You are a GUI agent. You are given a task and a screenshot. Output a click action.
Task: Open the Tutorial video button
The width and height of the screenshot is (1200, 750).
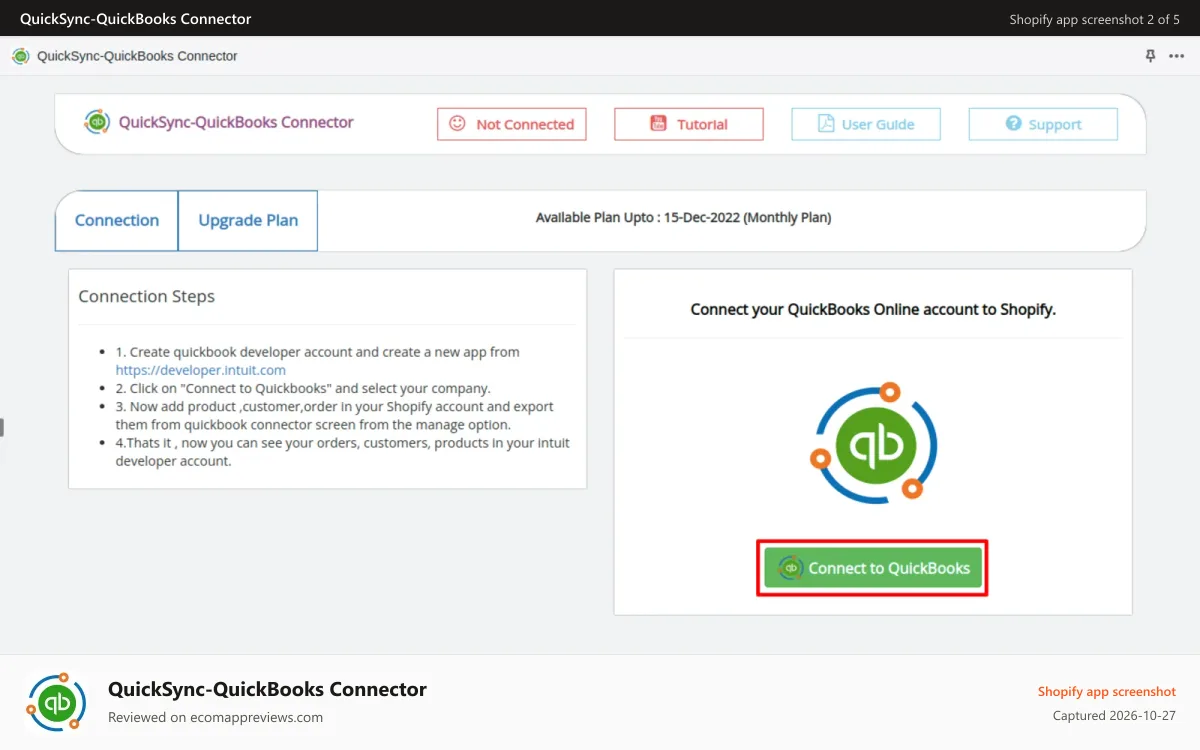pyautogui.click(x=689, y=124)
